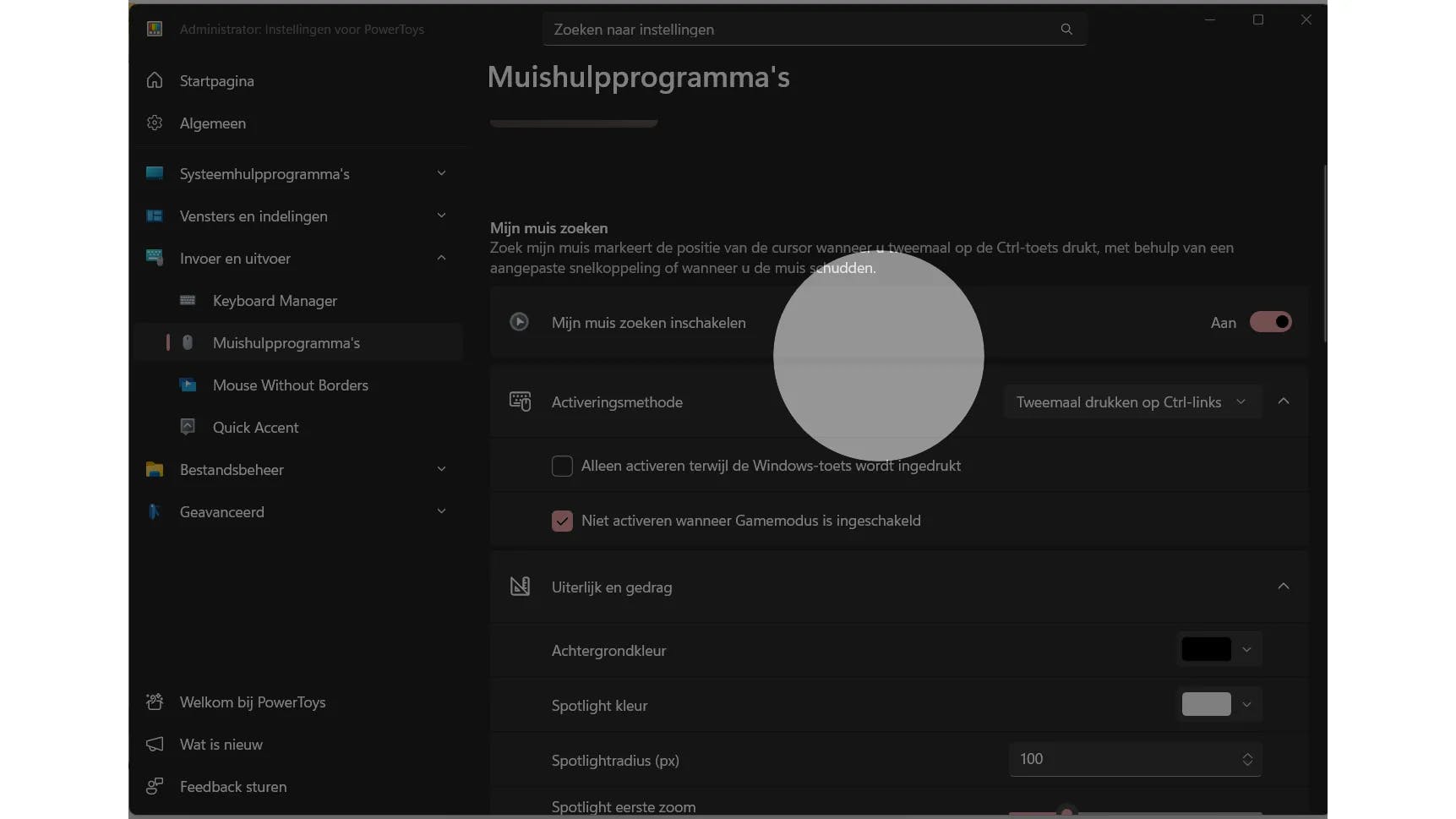Click the Feedback sturen icon
This screenshot has width=1456, height=819.
[155, 786]
